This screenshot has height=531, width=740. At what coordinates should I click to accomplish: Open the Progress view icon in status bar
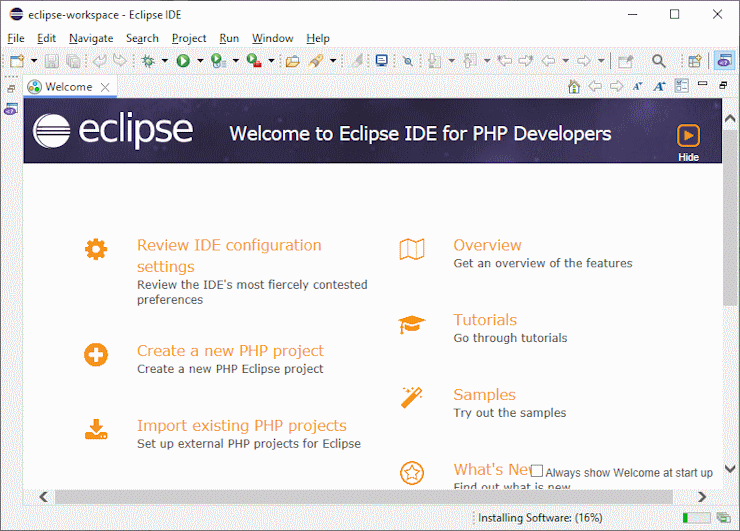click(x=723, y=518)
